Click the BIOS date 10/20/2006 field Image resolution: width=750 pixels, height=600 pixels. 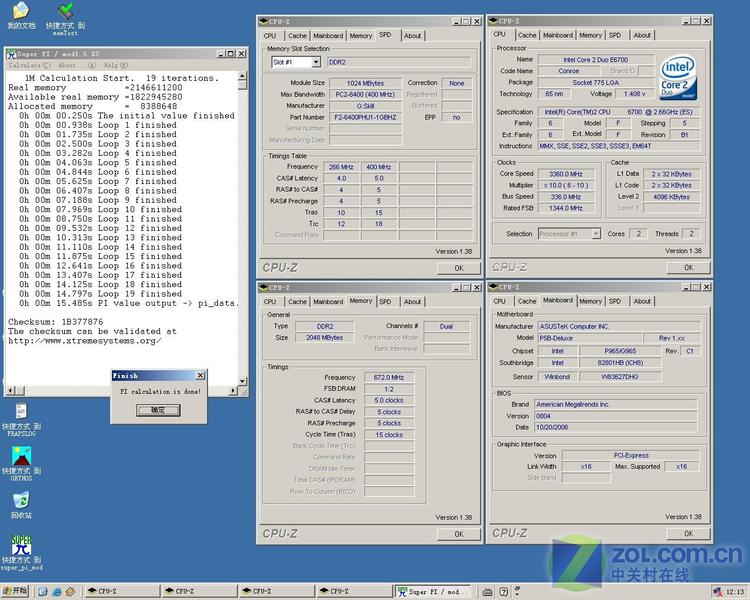point(616,427)
